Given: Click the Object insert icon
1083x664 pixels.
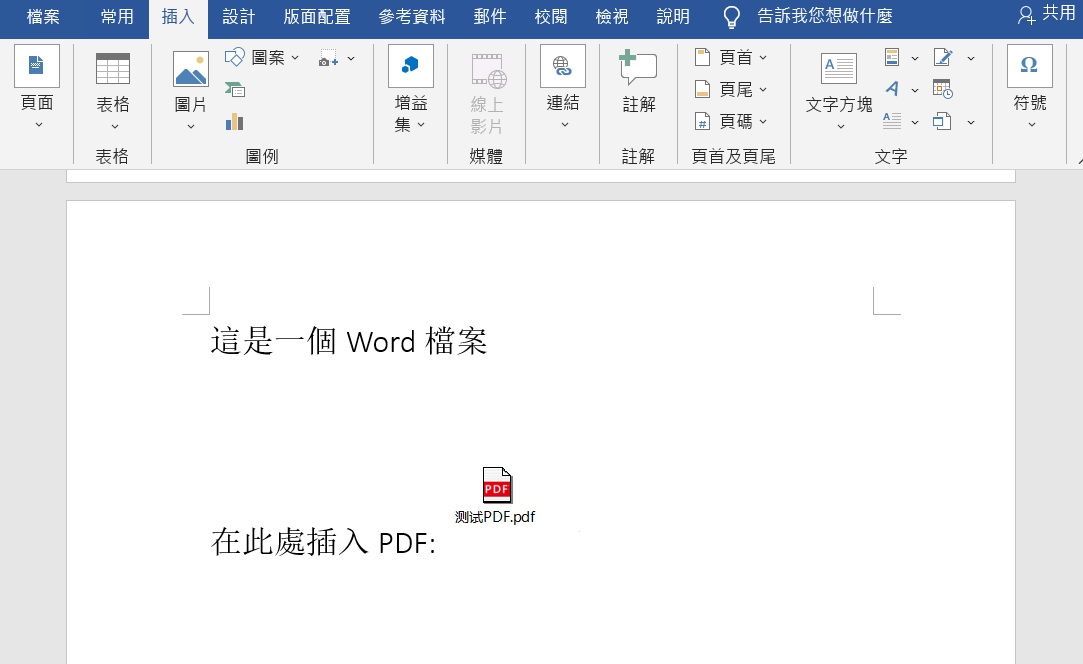Looking at the screenshot, I should [x=942, y=122].
